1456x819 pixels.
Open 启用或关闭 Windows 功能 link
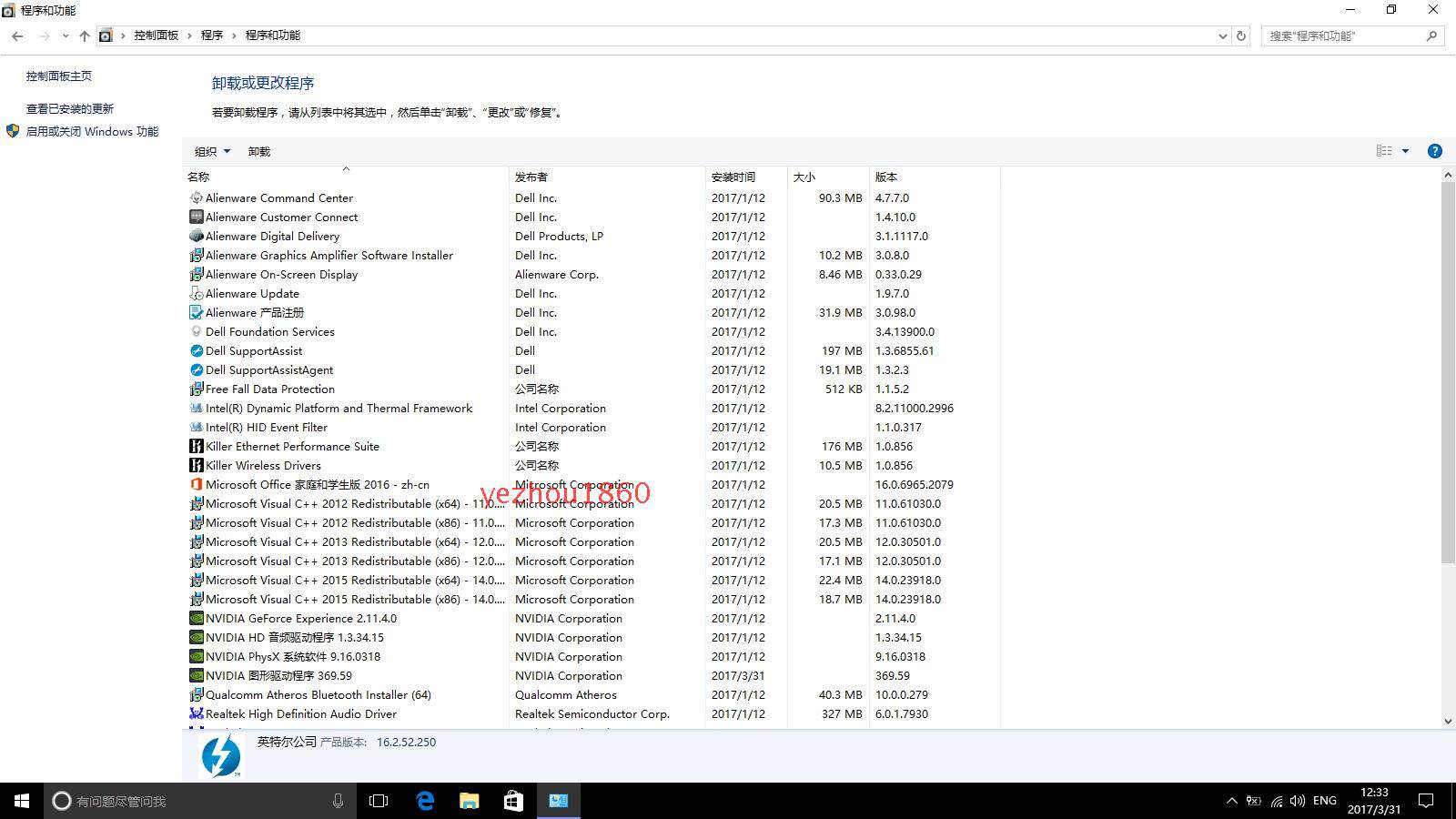[92, 131]
